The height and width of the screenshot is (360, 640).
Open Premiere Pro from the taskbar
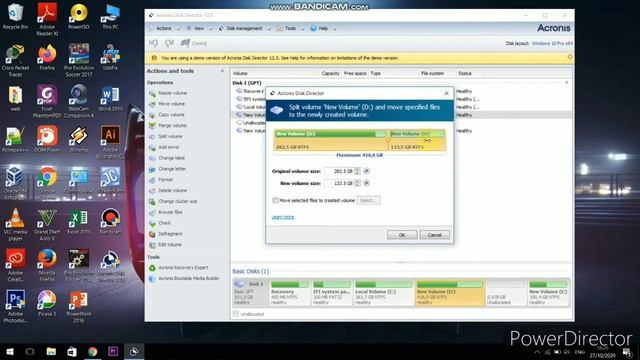click(x=113, y=351)
